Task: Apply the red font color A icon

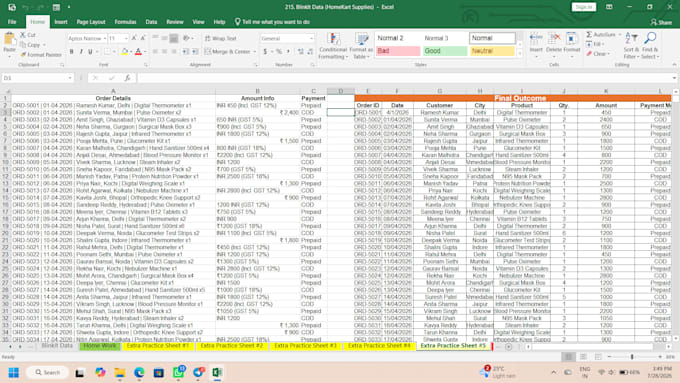Action: click(x=138, y=52)
